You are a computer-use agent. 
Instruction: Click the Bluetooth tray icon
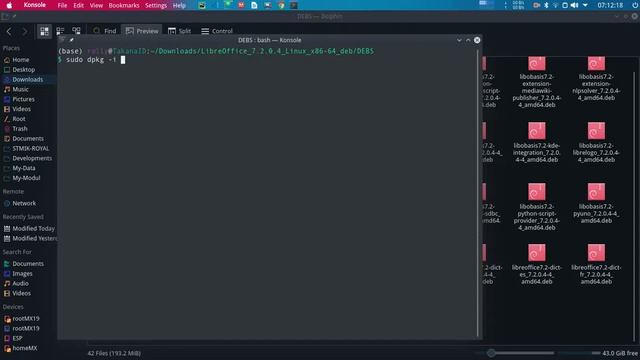click(546, 5)
